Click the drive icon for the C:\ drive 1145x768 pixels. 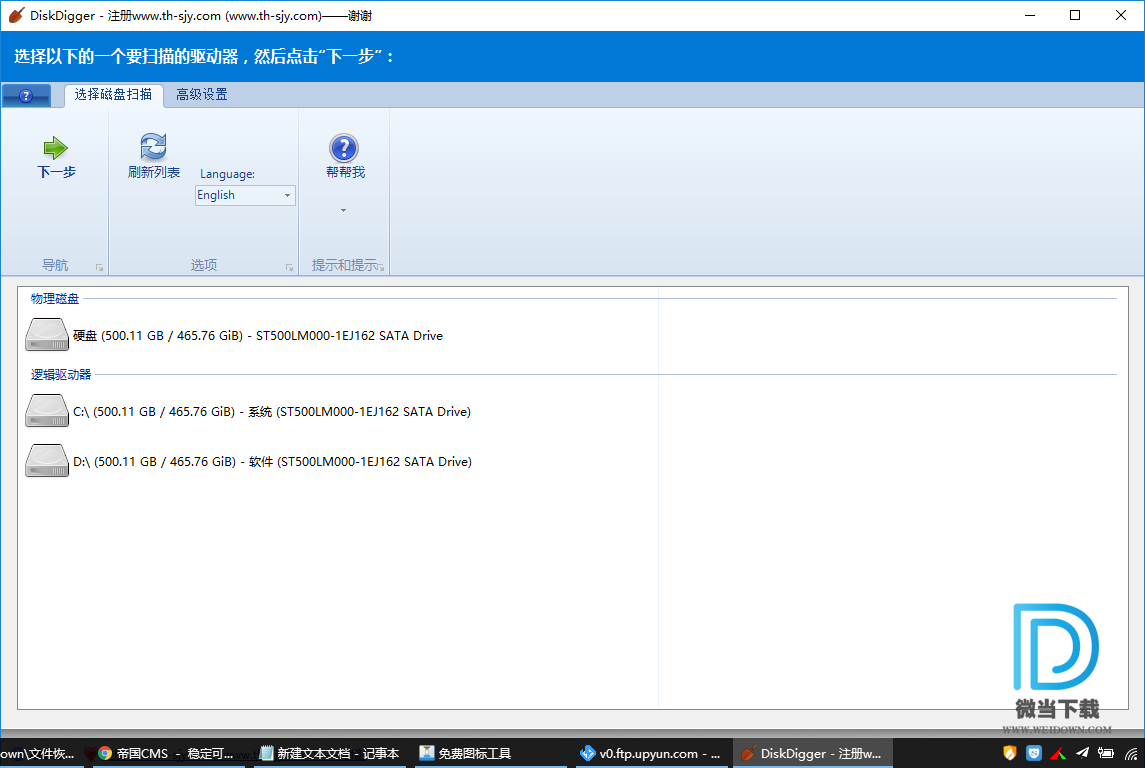(47, 410)
